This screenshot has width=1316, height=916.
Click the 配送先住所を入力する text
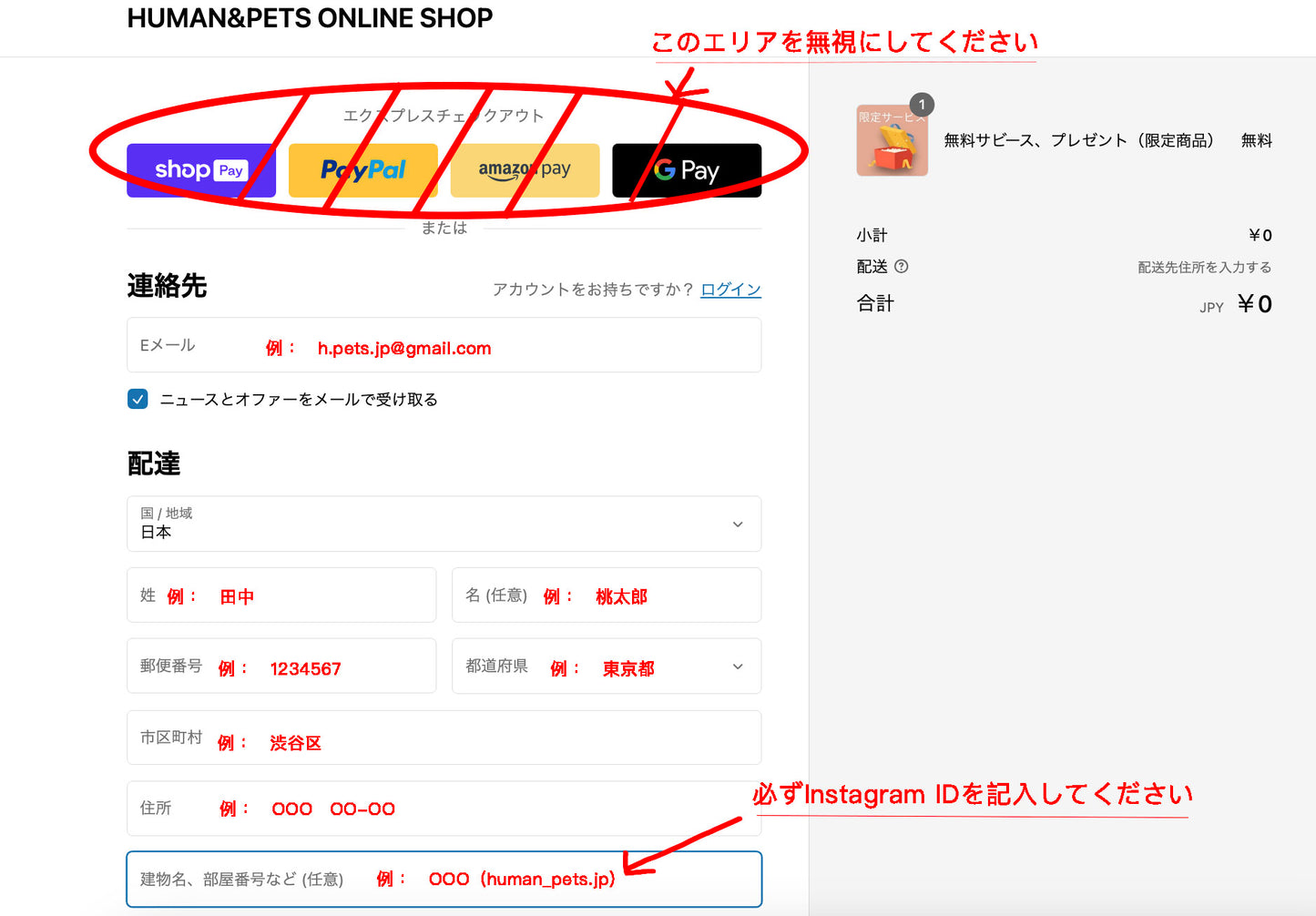click(1204, 267)
